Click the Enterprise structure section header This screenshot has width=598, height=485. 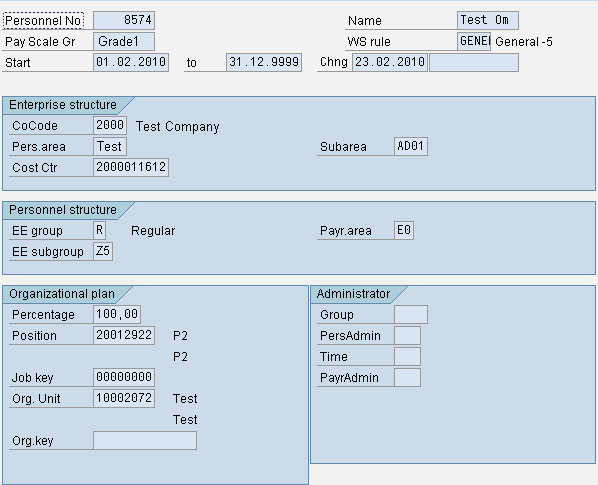click(x=63, y=105)
